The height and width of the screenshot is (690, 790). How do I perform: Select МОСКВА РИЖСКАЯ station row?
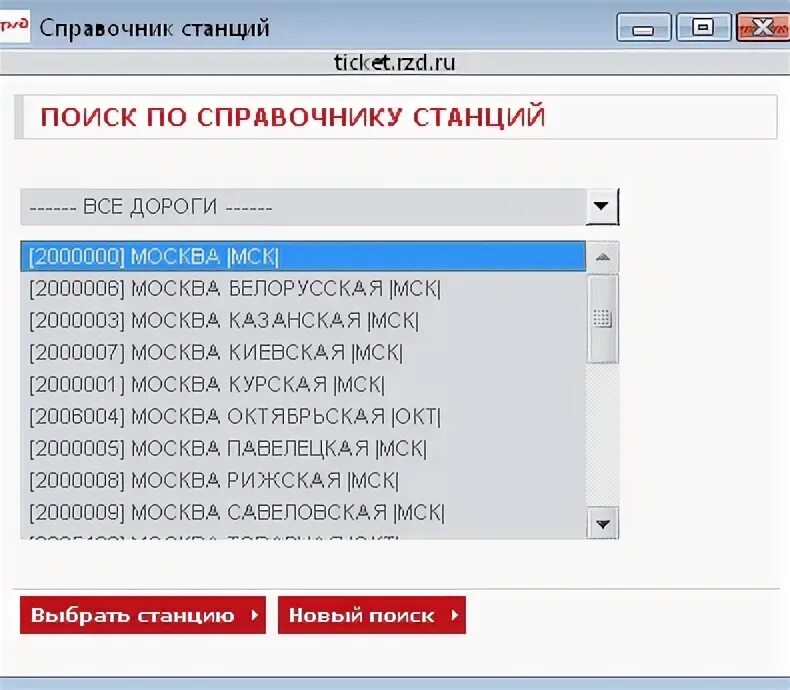[303, 480]
